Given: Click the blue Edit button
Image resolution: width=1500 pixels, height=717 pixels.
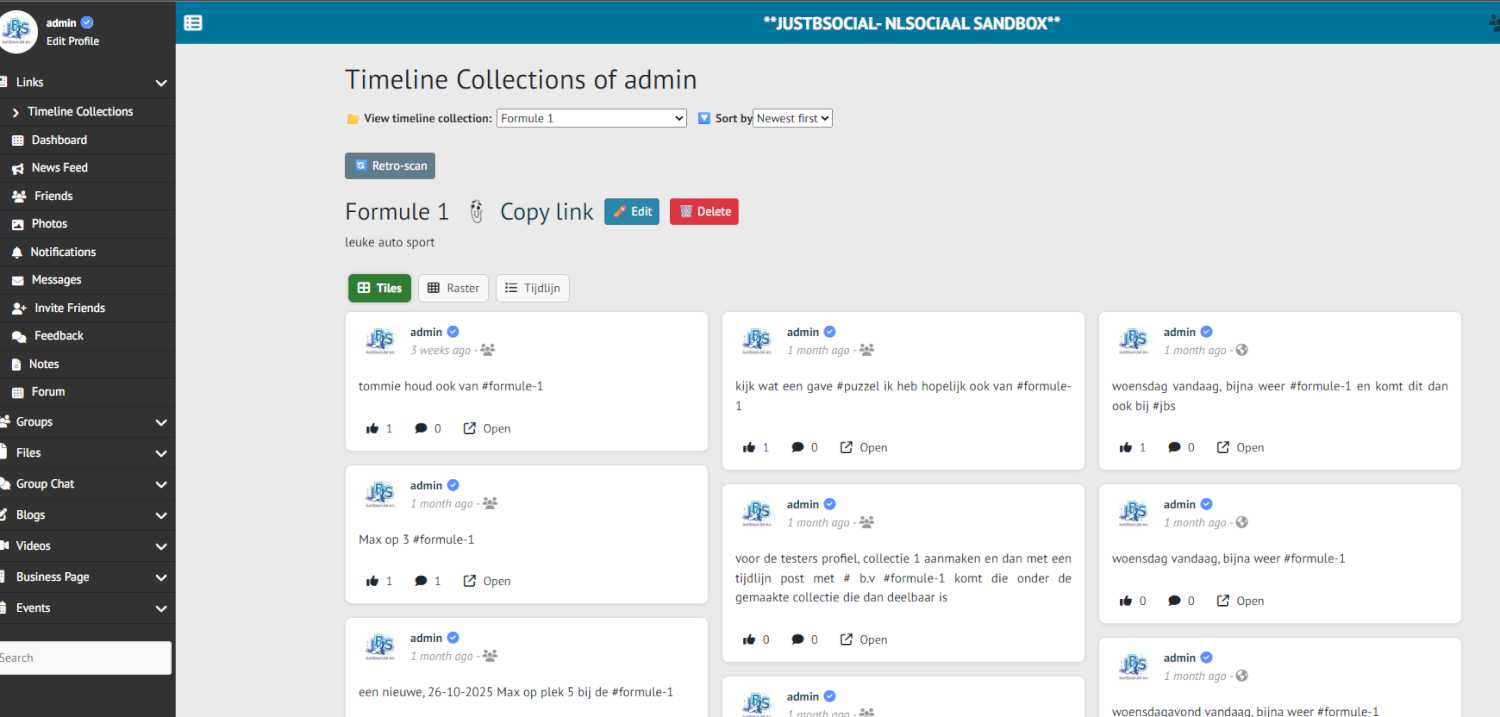Looking at the screenshot, I should pyautogui.click(x=631, y=212).
